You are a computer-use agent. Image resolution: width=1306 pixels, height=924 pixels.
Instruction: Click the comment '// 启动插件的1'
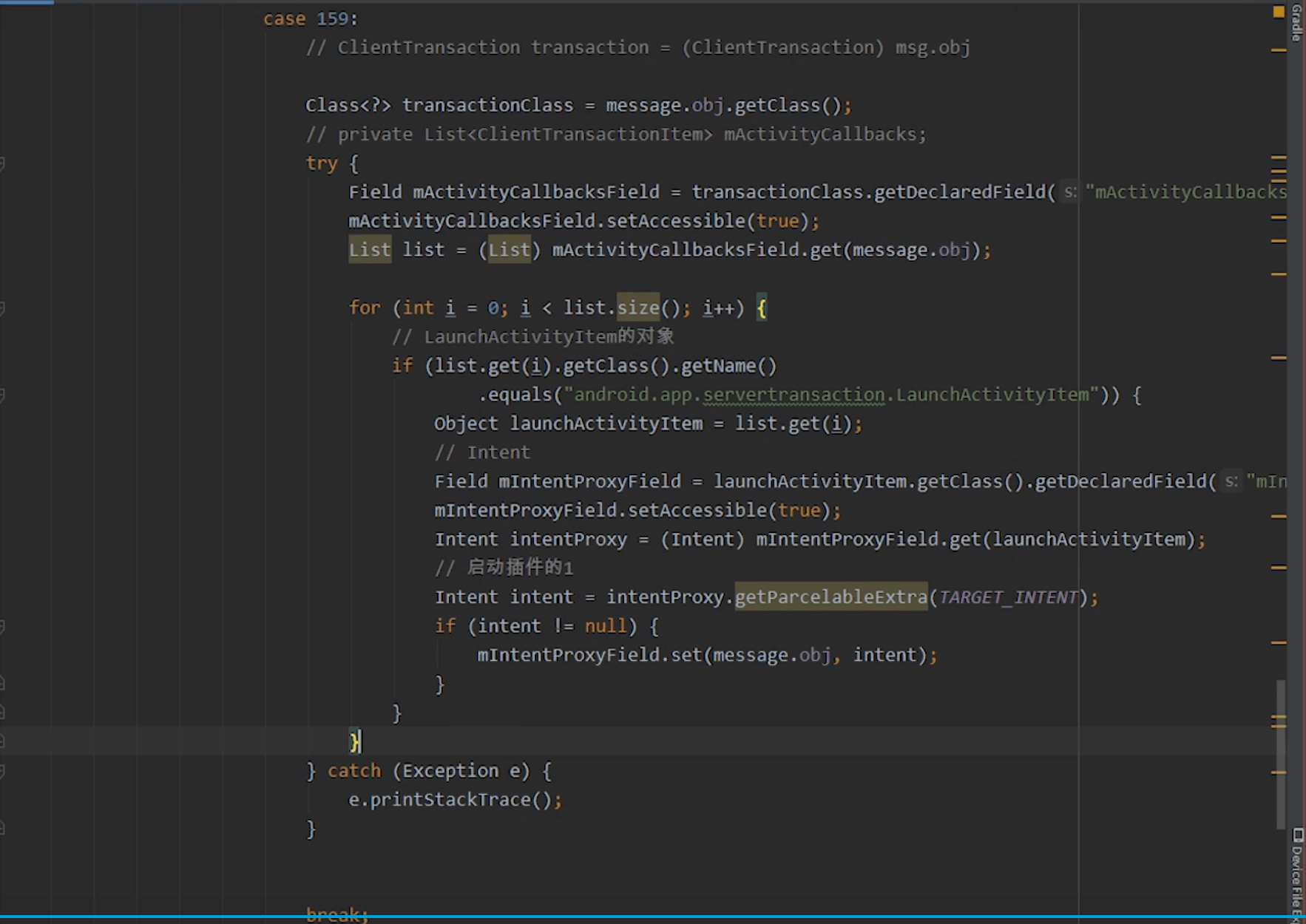click(504, 568)
